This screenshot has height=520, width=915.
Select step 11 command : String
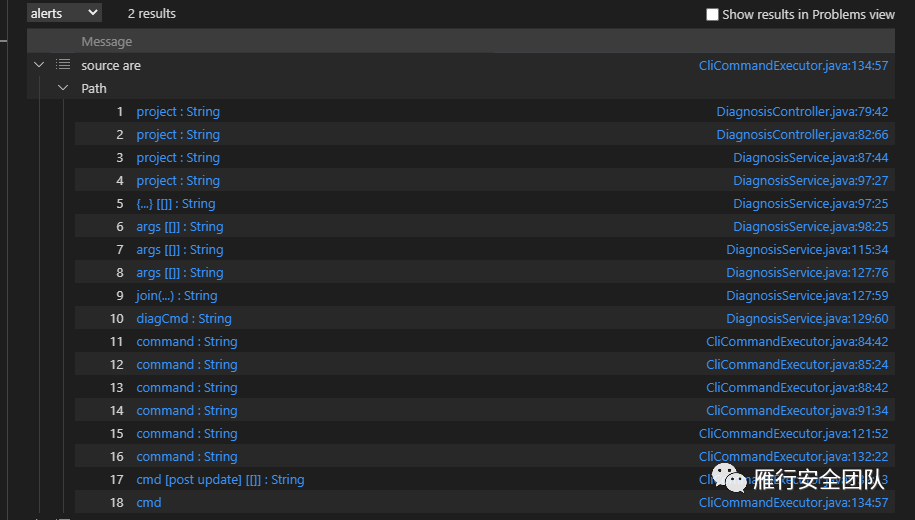pyautogui.click(x=187, y=341)
